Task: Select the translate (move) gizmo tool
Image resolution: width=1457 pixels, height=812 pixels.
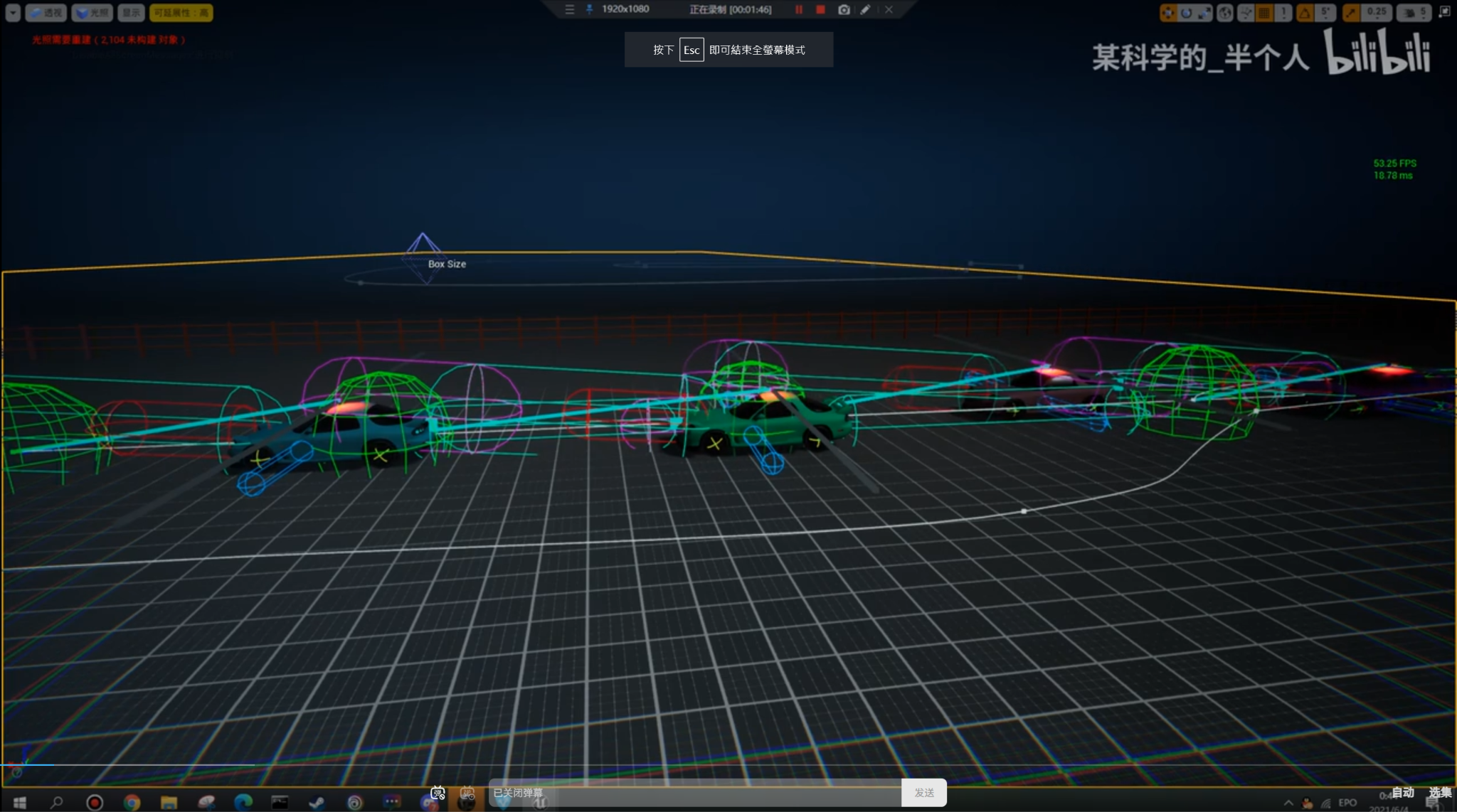Action: coord(1168,13)
